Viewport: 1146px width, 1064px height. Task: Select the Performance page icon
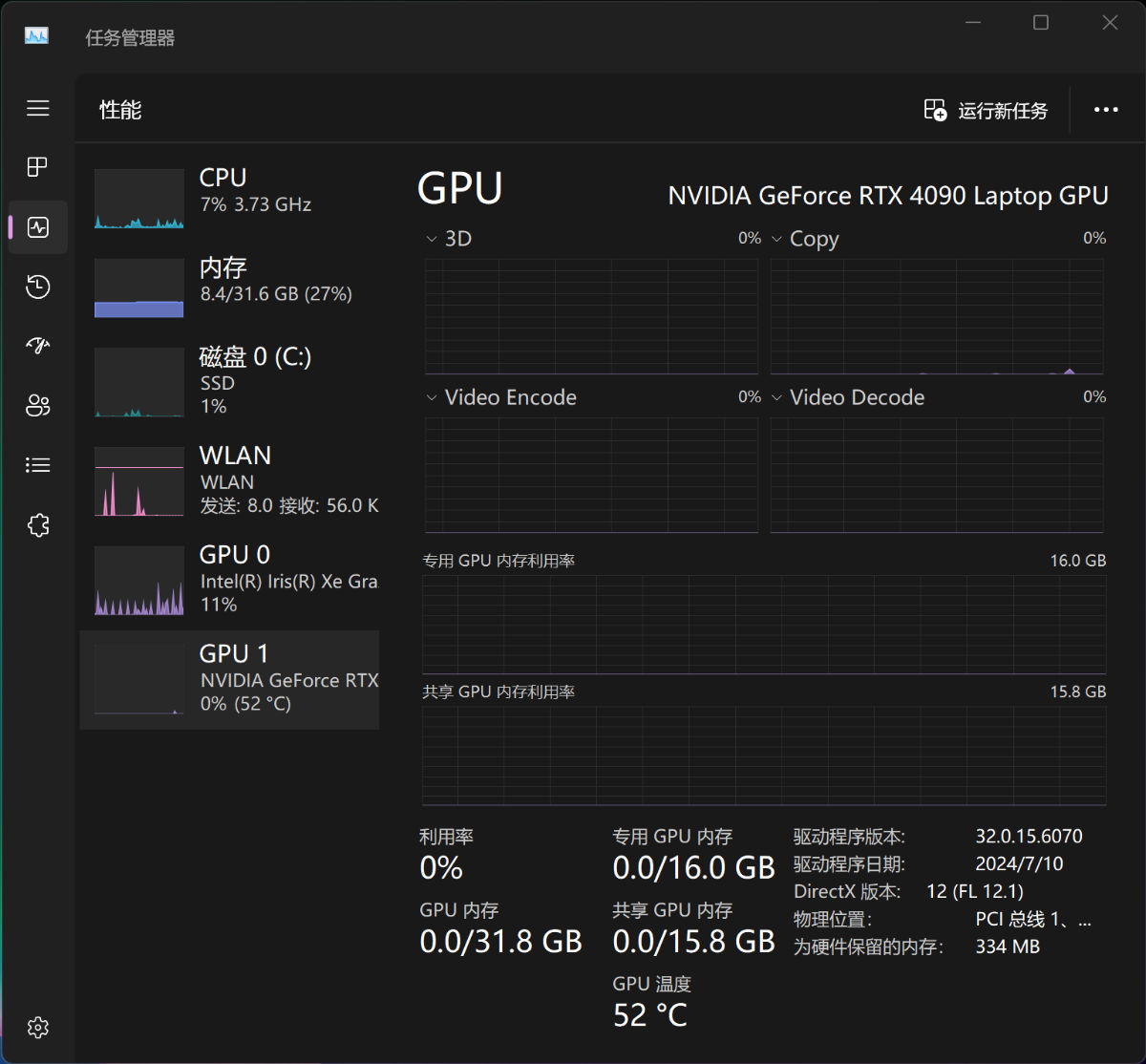click(38, 227)
